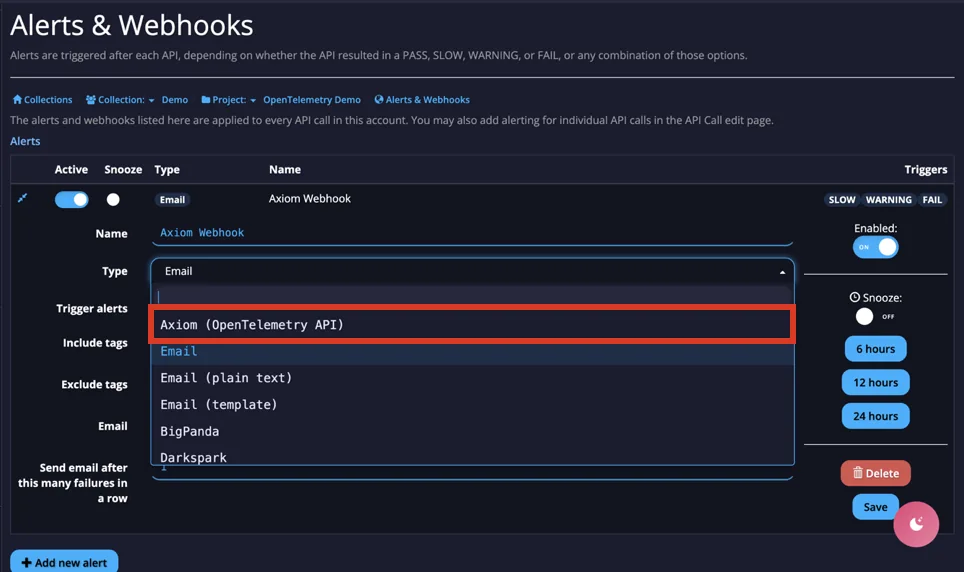Select the highlighted Email option
The width and height of the screenshot is (964, 572).
pos(472,351)
